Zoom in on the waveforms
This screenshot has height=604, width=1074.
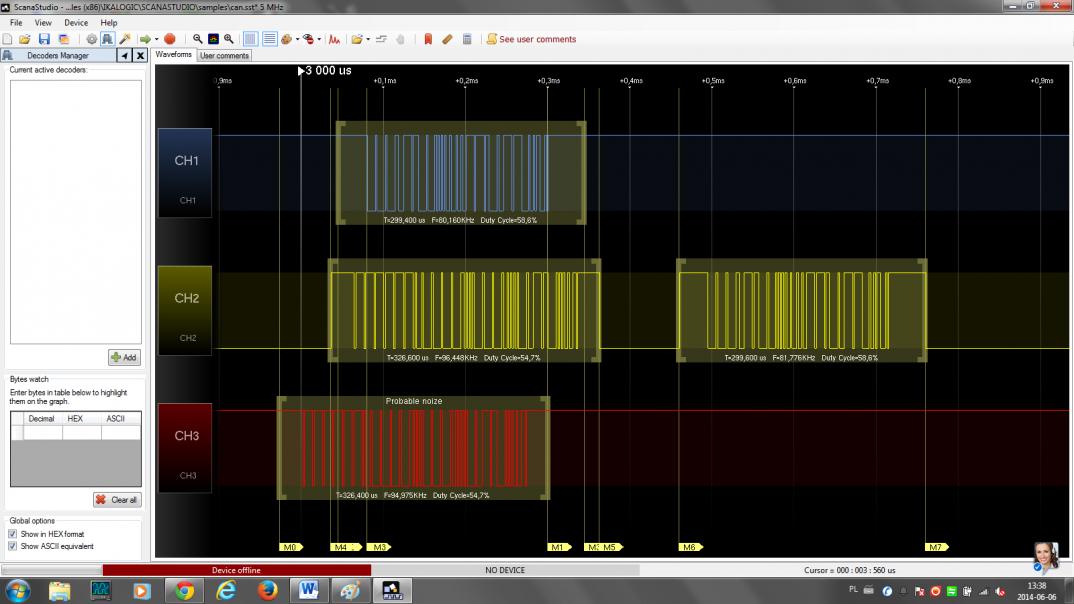pyautogui.click(x=229, y=39)
